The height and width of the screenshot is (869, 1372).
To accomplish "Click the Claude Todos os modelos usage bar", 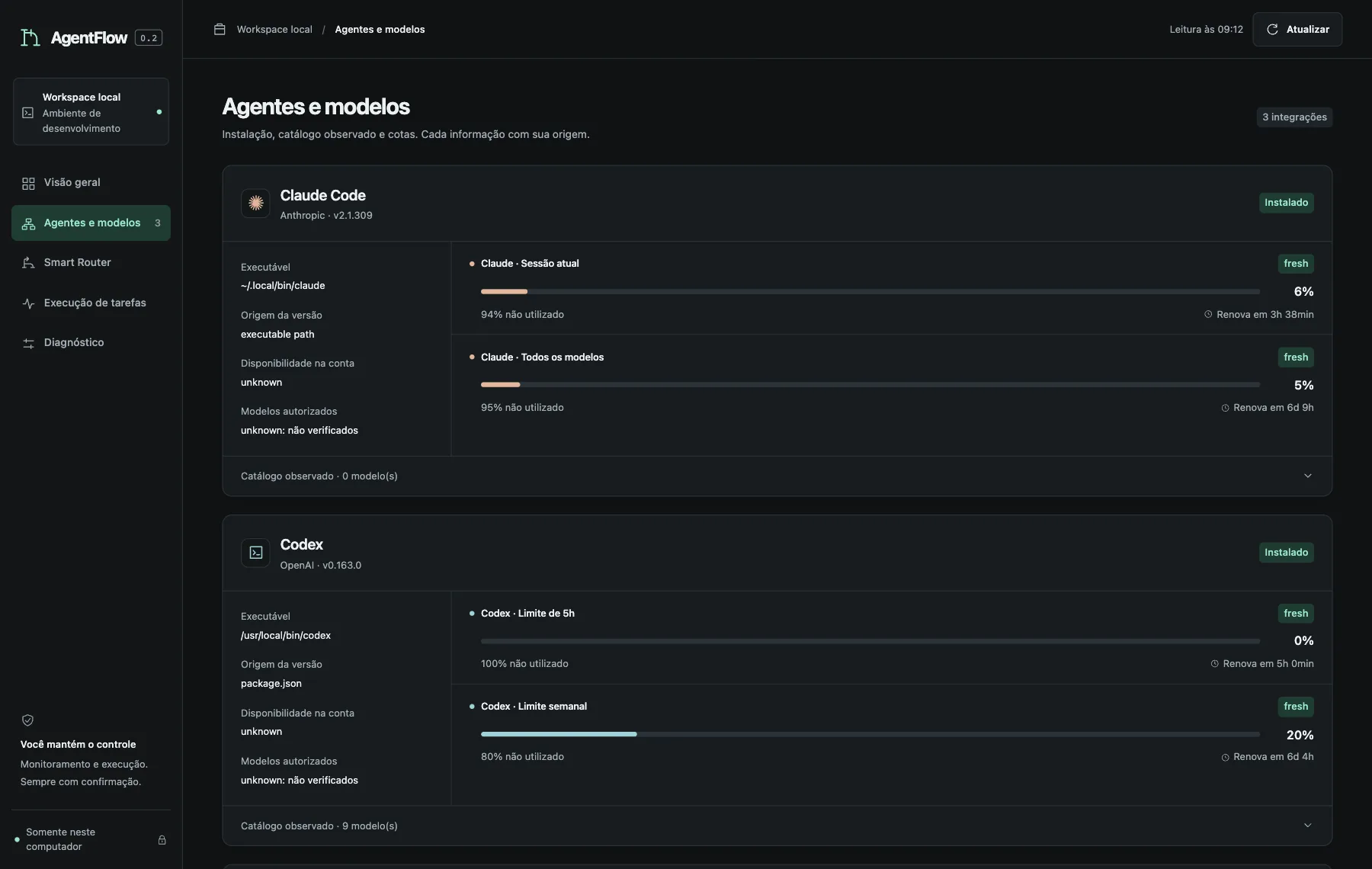I will click(870, 385).
